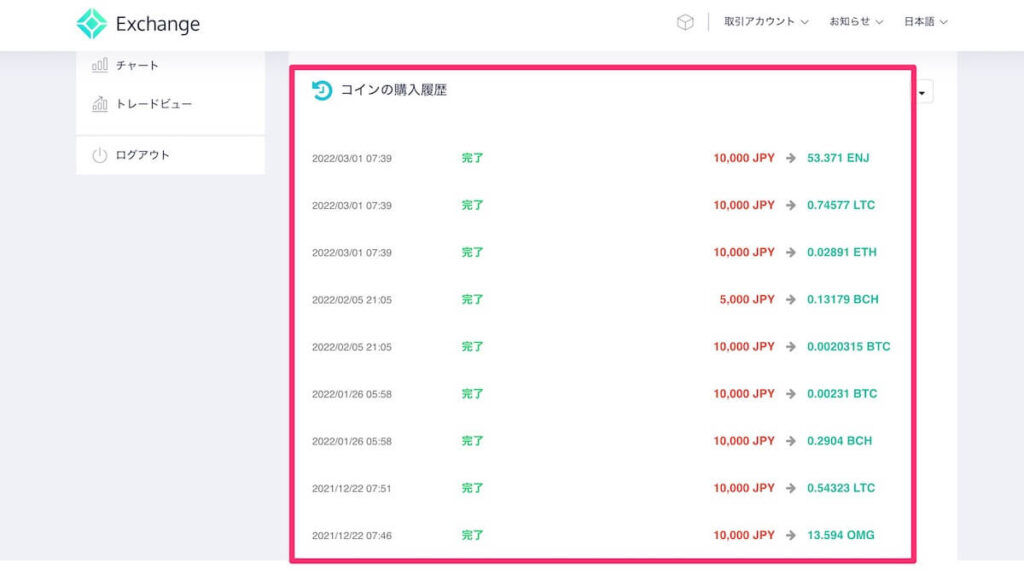
Task: Expand the 取引アカウント dropdown
Action: 766,22
